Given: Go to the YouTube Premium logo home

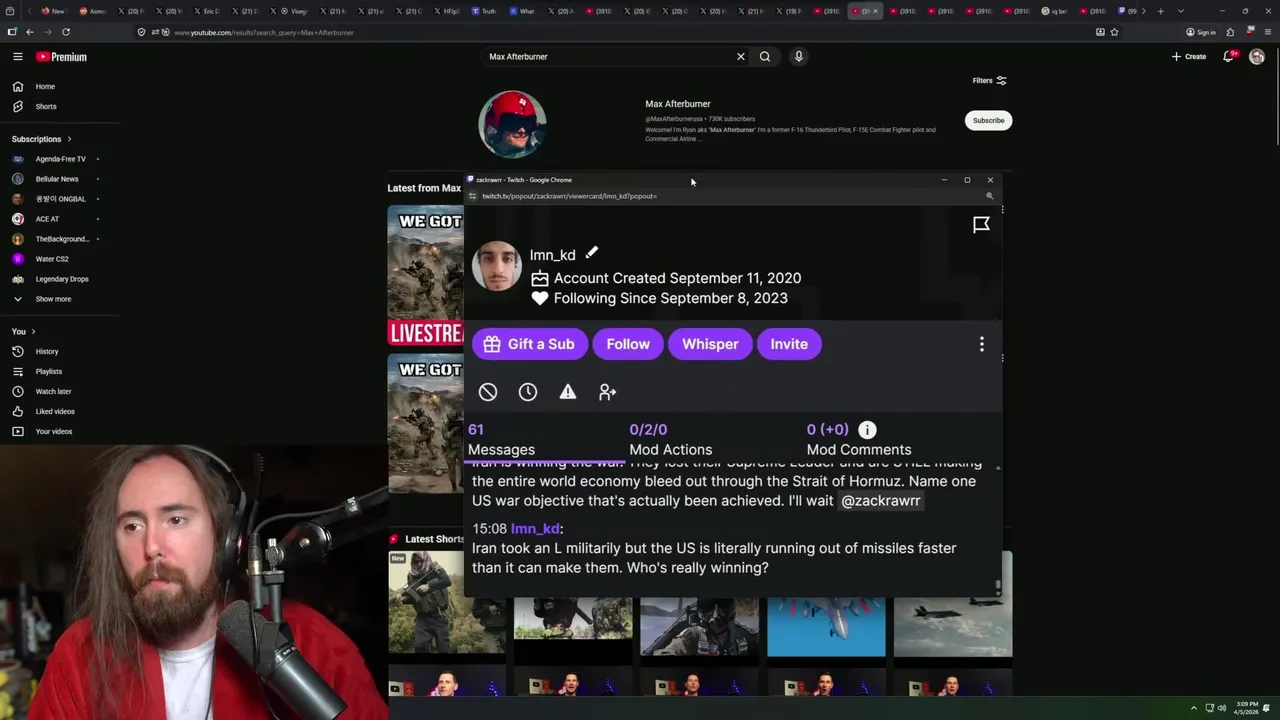Looking at the screenshot, I should [x=62, y=57].
